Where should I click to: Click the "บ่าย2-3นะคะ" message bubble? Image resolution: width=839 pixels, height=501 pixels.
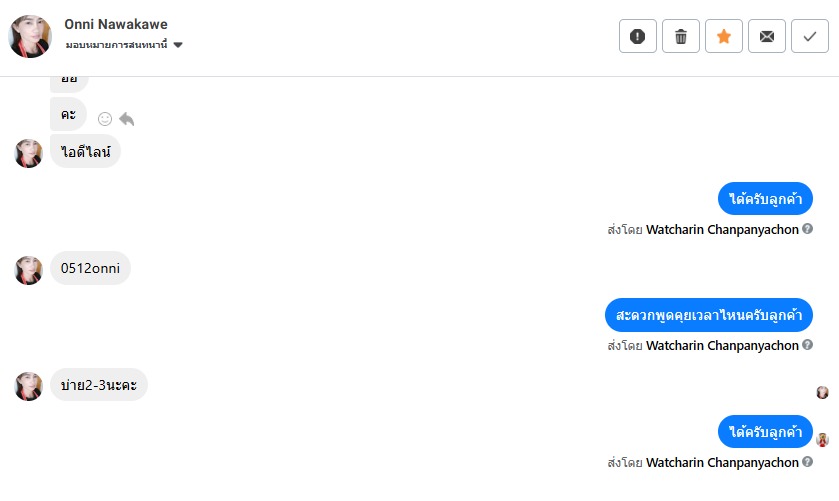pyautogui.click(x=98, y=385)
